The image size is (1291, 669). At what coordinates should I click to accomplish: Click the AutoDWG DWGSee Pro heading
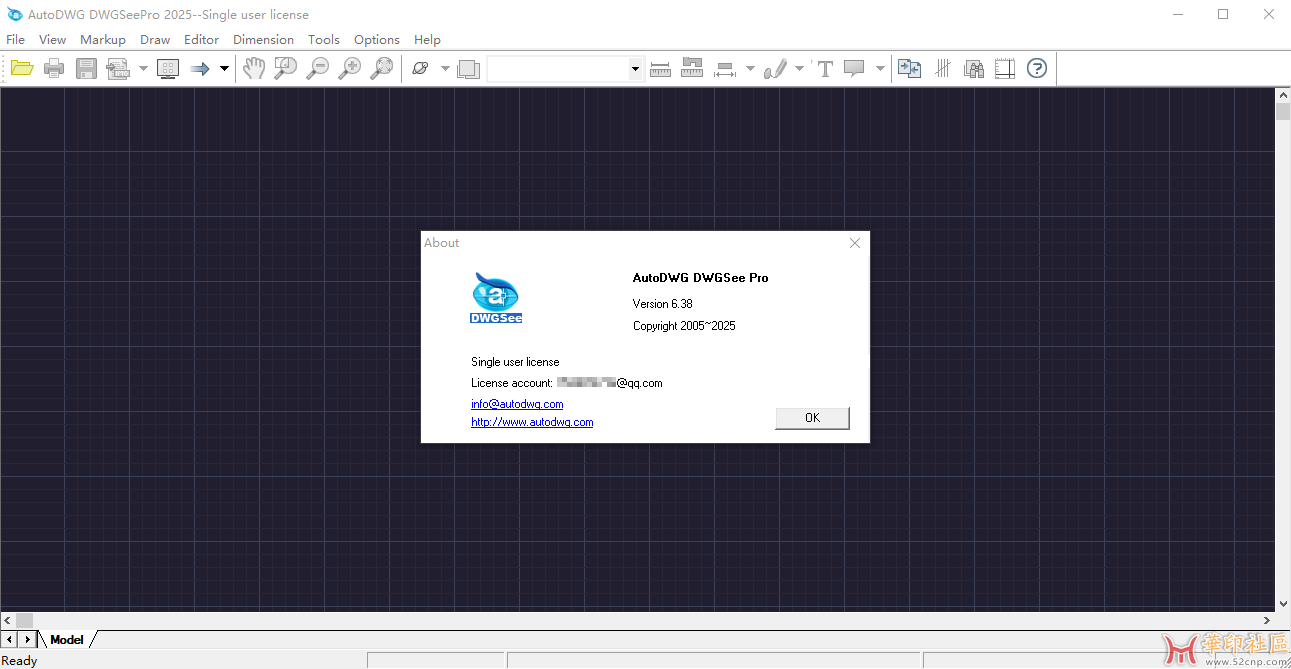pyautogui.click(x=701, y=278)
